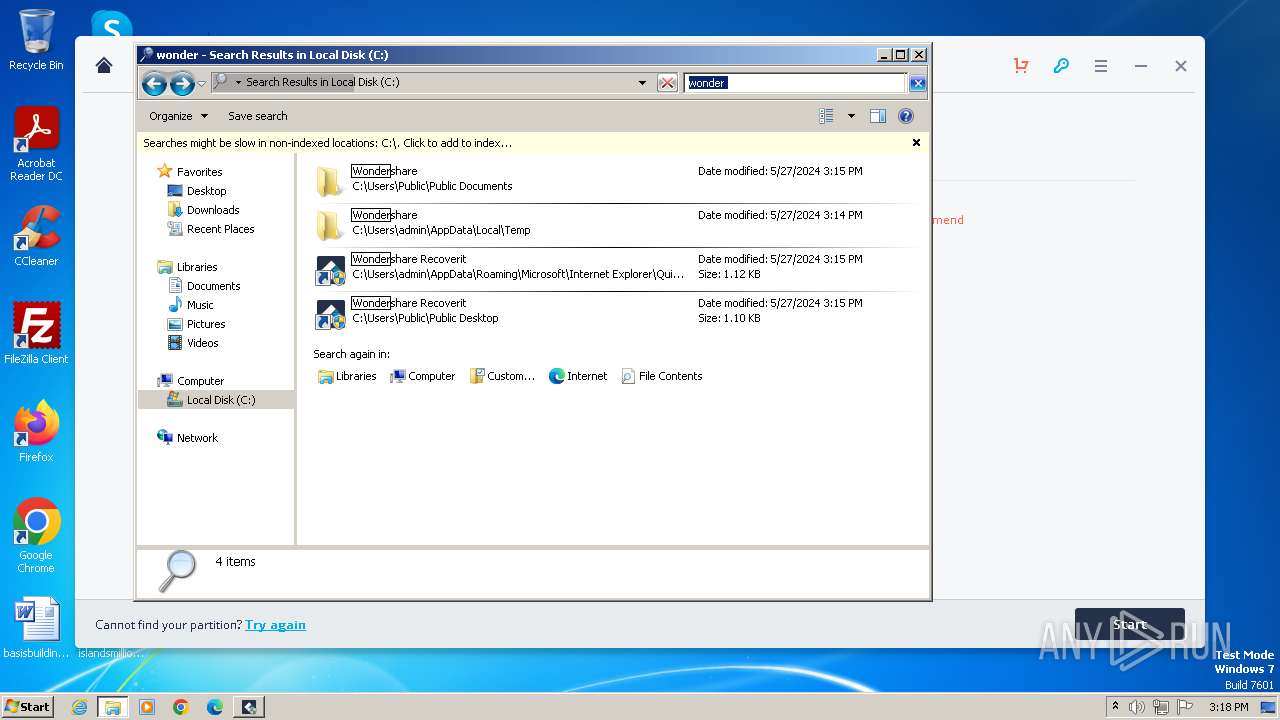Click the Recoverit taskbar button

(x=249, y=707)
